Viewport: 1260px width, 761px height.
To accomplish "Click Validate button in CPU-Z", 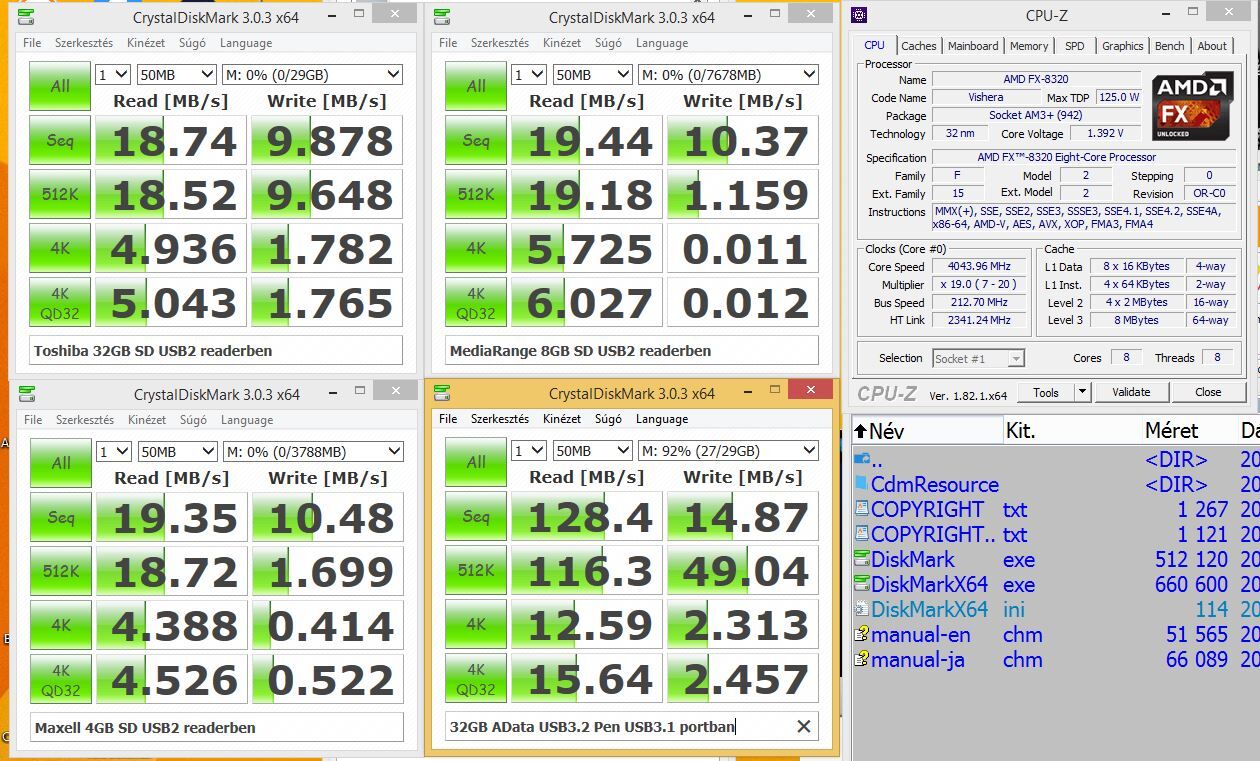I will point(1130,392).
